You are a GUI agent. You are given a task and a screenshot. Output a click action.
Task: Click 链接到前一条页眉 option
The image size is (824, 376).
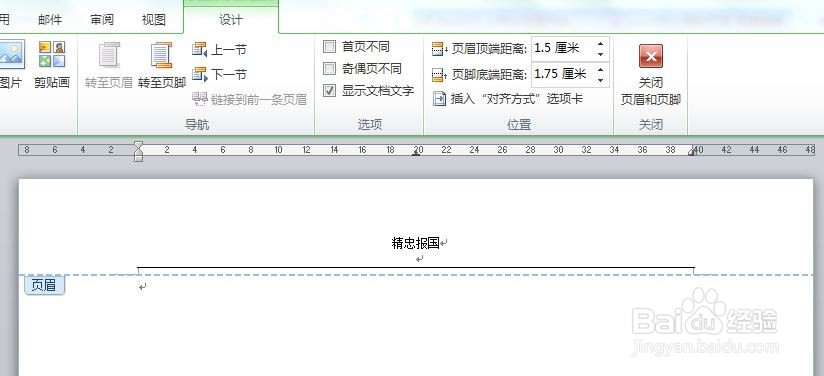[x=249, y=99]
